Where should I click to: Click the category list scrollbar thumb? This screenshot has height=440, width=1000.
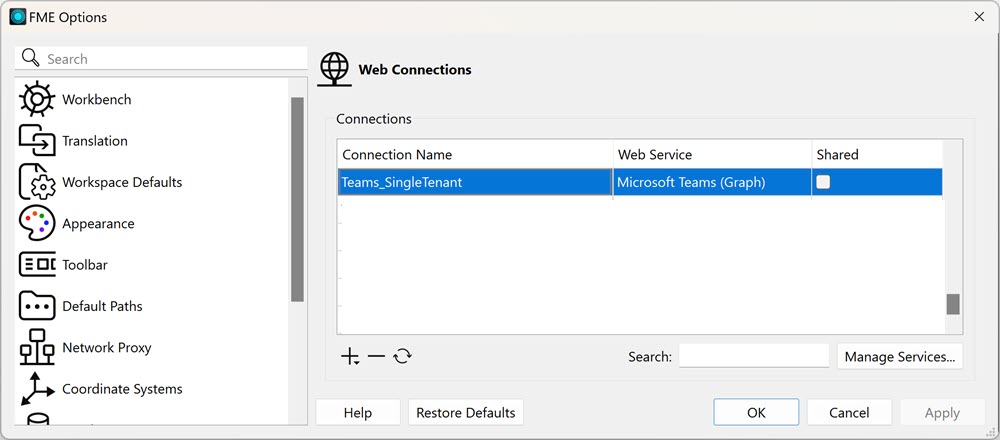coord(297,199)
